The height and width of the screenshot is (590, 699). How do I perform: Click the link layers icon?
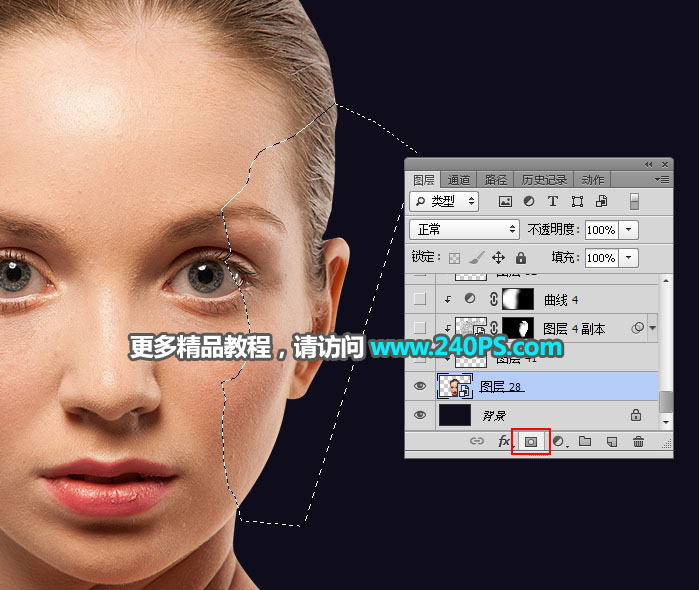(x=477, y=441)
